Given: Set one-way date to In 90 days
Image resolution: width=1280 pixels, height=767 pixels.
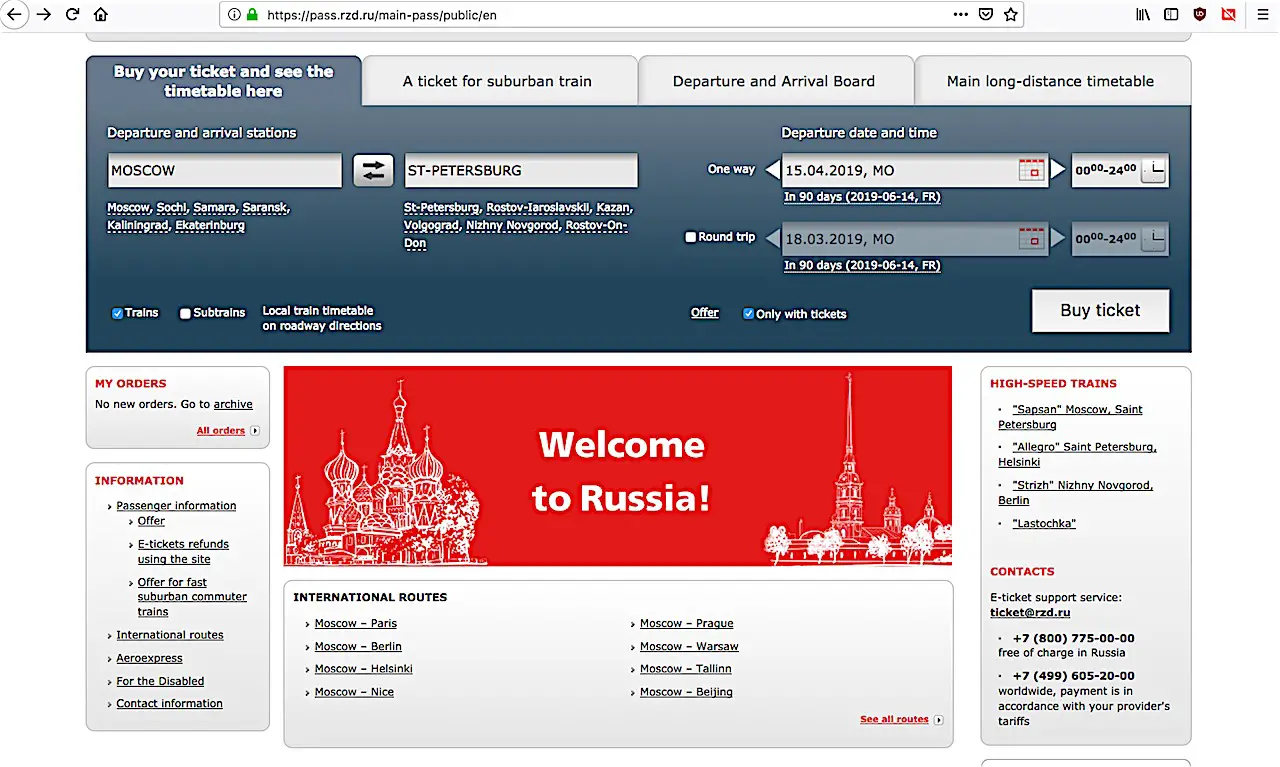Looking at the screenshot, I should coord(862,197).
